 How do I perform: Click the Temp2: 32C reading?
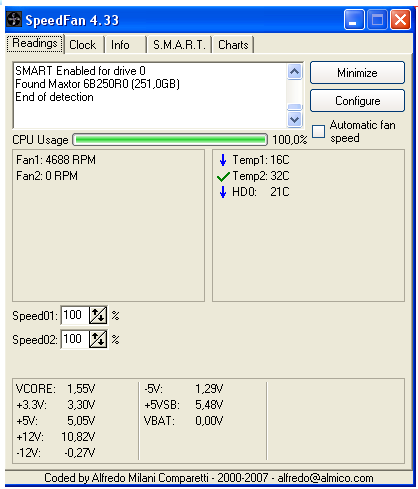pos(261,176)
